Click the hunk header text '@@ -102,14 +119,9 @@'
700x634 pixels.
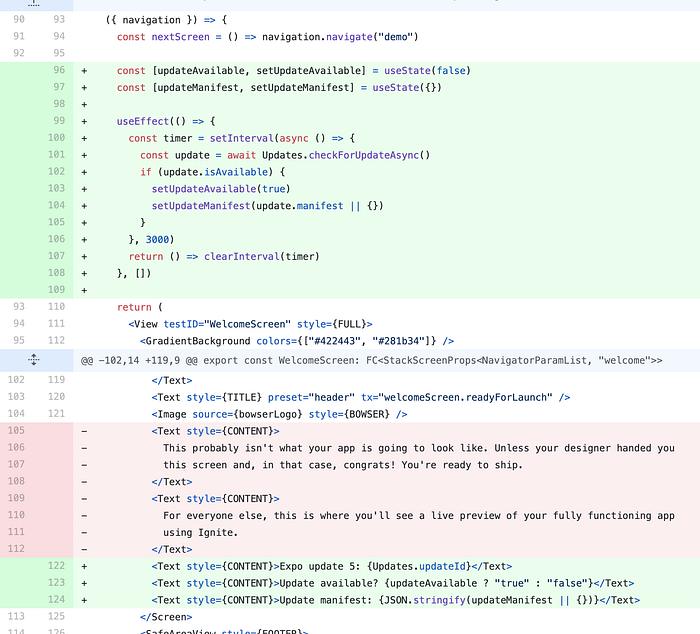click(139, 360)
